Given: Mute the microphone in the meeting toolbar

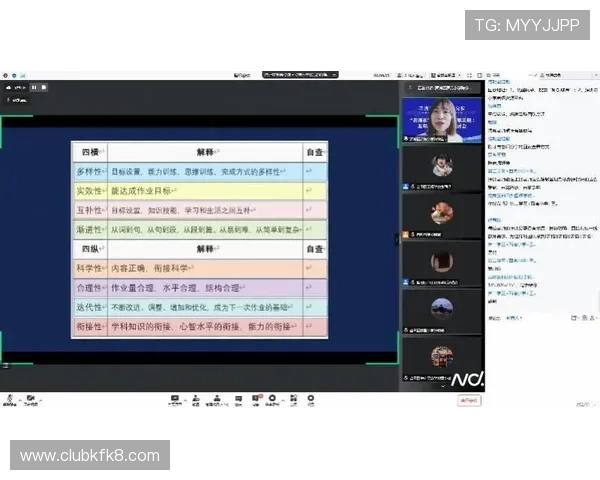Looking at the screenshot, I should tap(10, 399).
